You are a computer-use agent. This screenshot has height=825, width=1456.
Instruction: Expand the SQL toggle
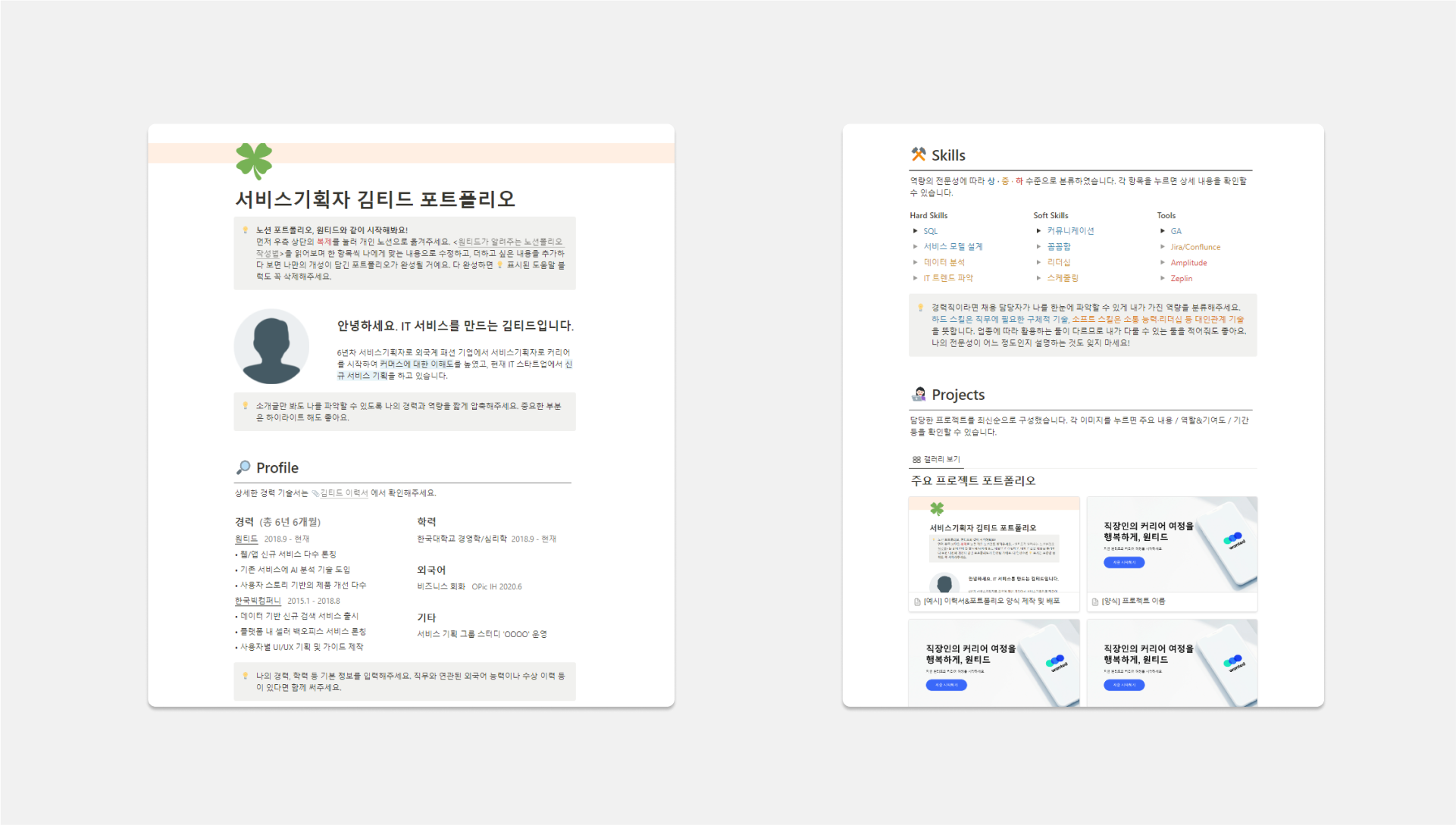[915, 231]
